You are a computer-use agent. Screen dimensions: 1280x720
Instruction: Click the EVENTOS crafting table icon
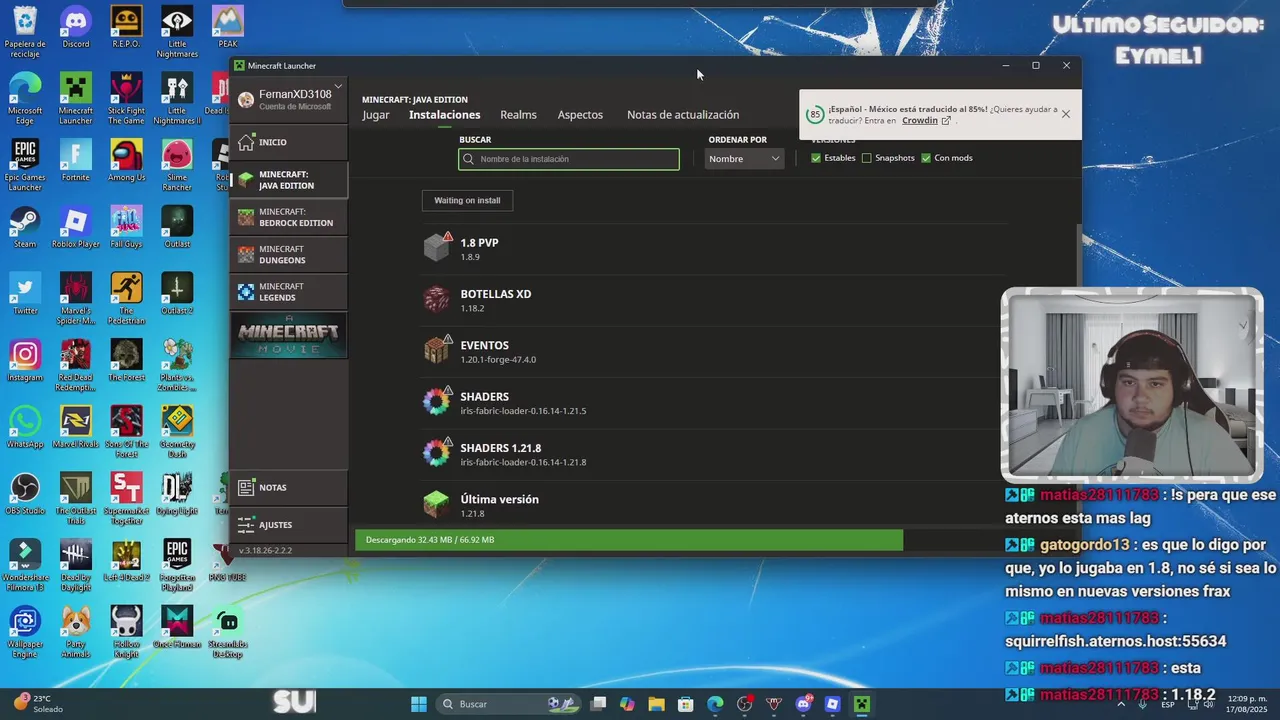(x=437, y=350)
